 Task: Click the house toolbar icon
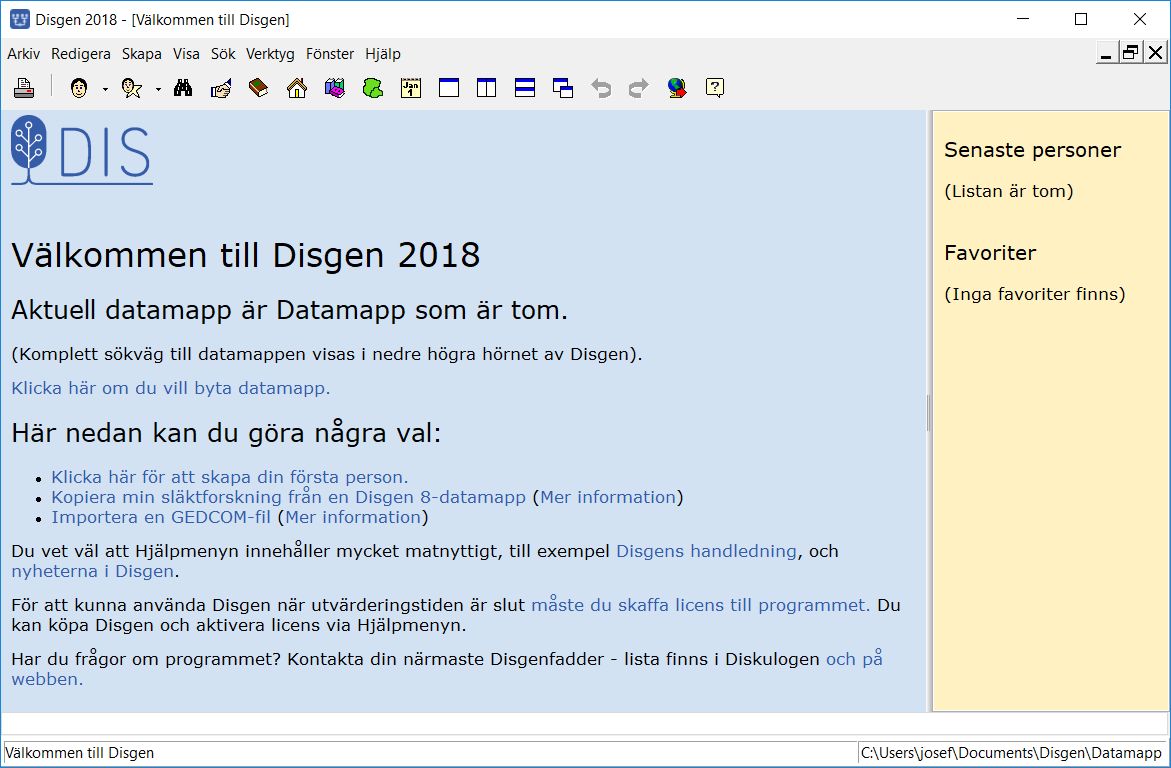tap(296, 88)
